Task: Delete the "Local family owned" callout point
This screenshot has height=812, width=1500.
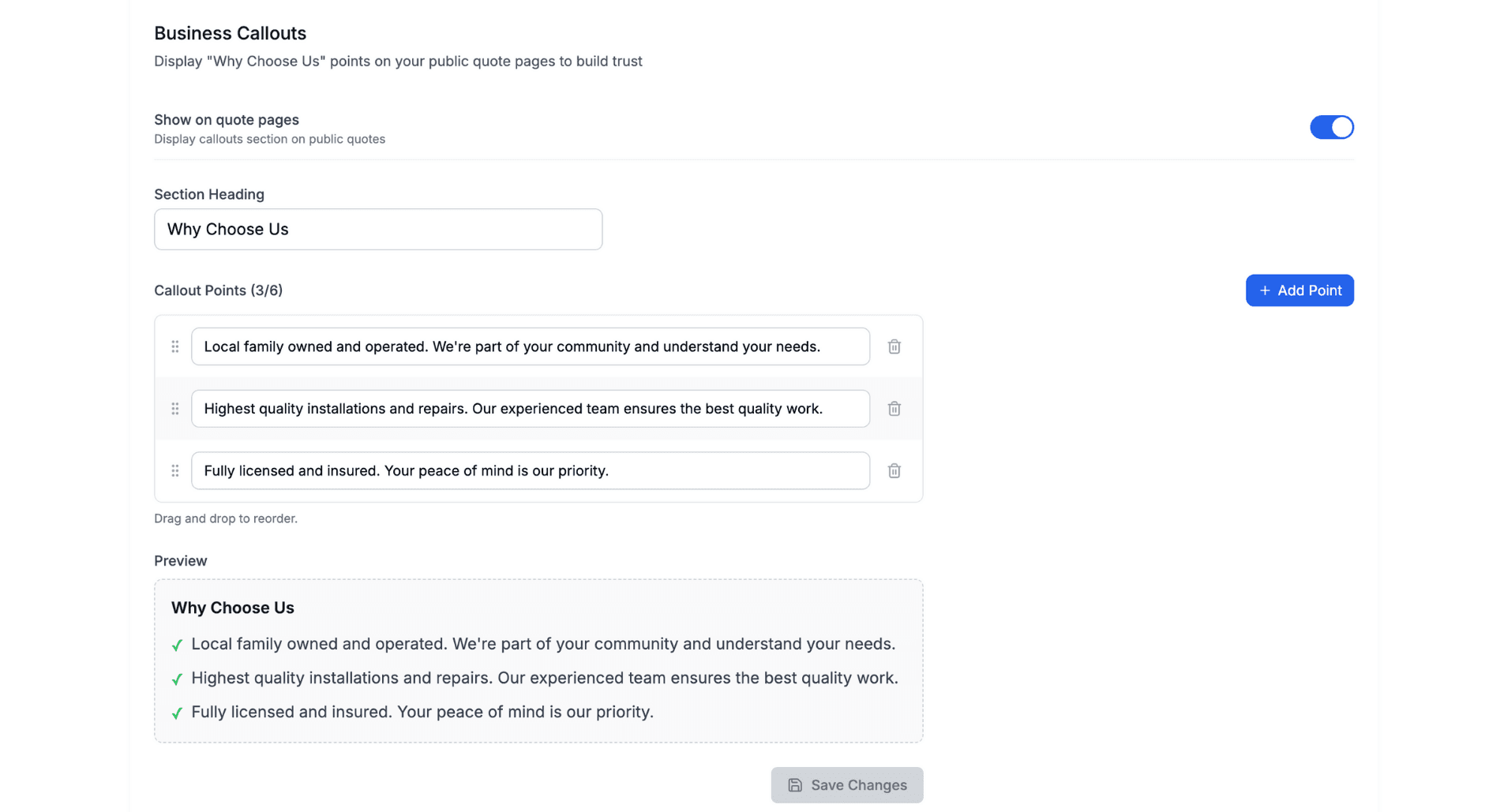Action: coord(894,346)
